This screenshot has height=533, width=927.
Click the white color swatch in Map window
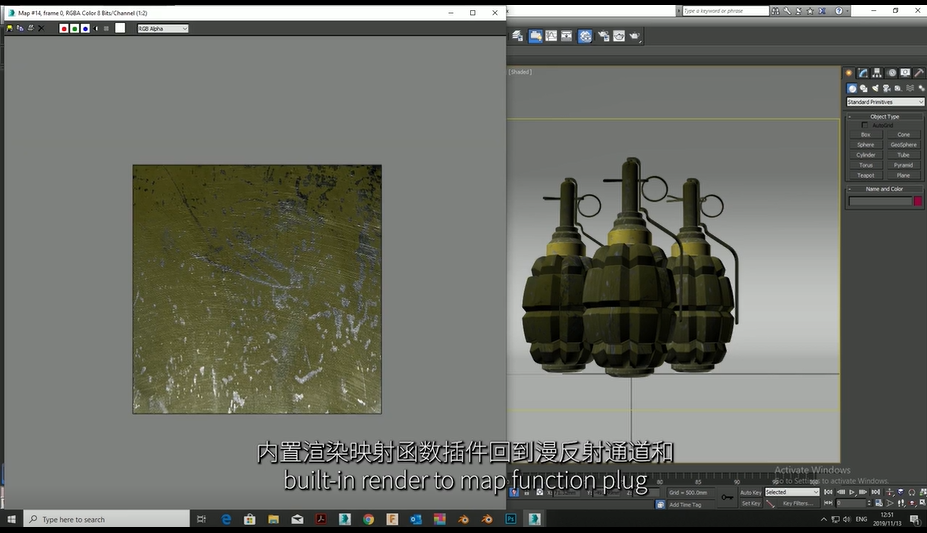(x=120, y=28)
